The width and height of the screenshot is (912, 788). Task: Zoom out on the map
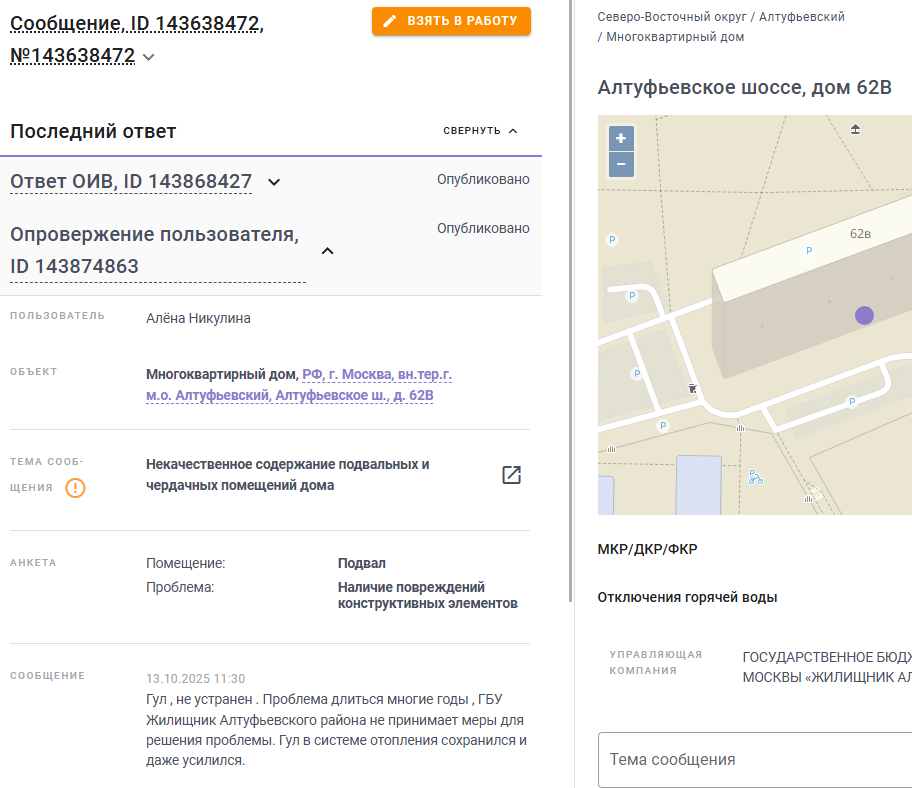[x=621, y=164]
